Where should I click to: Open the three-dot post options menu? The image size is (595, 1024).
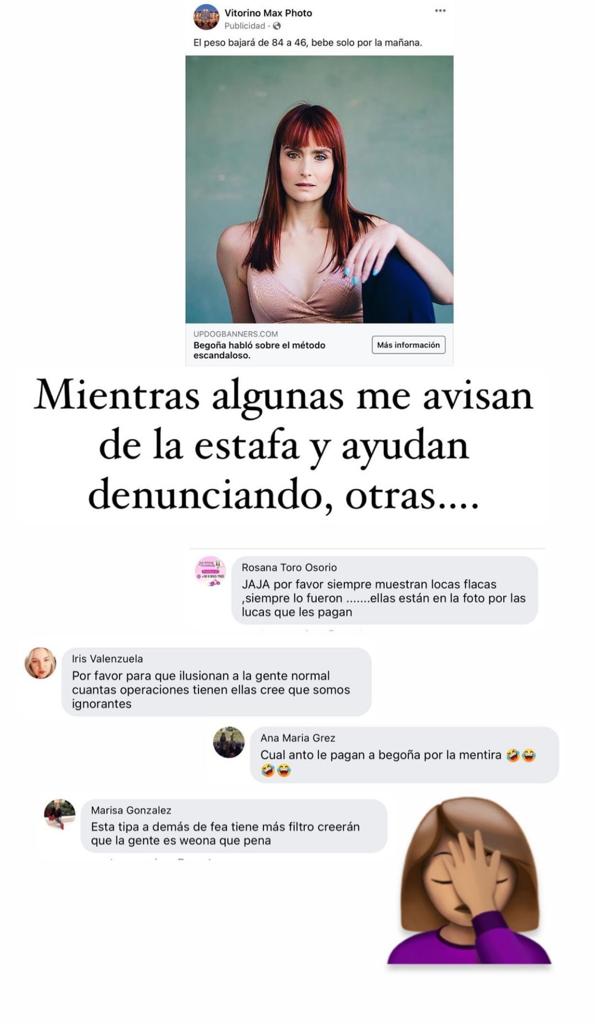click(440, 11)
